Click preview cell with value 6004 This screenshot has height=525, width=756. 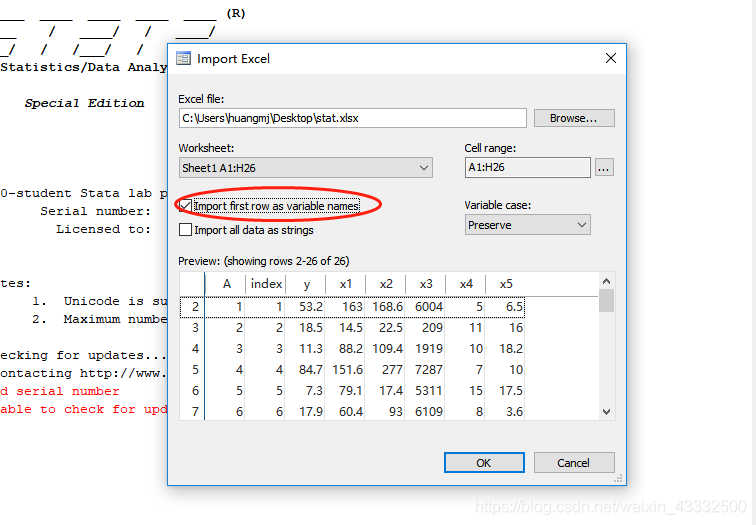425,307
